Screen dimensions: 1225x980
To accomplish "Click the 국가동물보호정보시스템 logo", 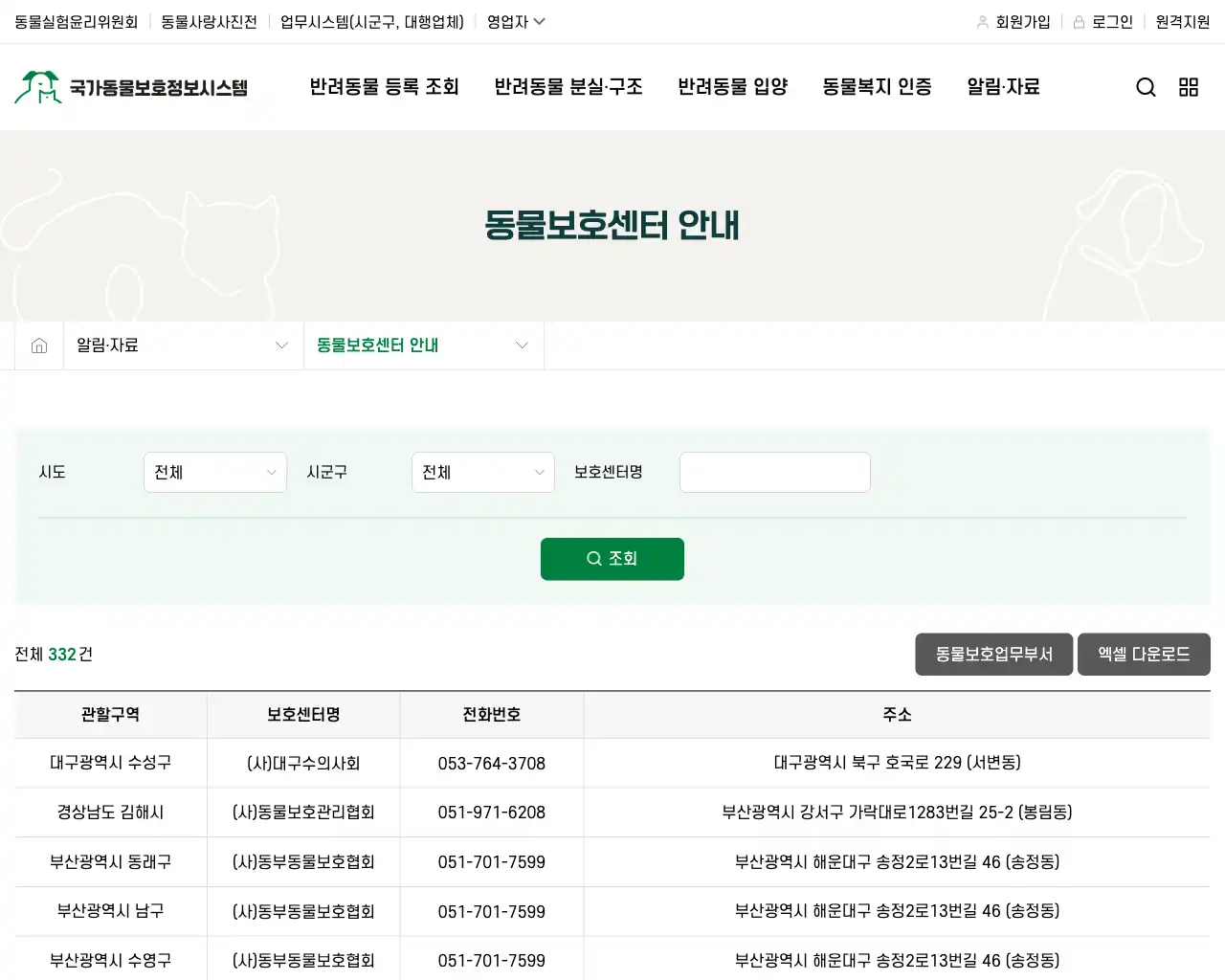I will (131, 87).
